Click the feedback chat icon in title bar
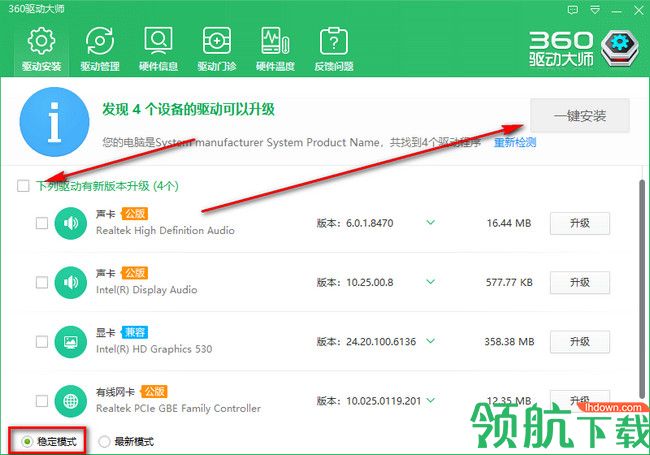Image resolution: width=650 pixels, height=455 pixels. coord(573,10)
